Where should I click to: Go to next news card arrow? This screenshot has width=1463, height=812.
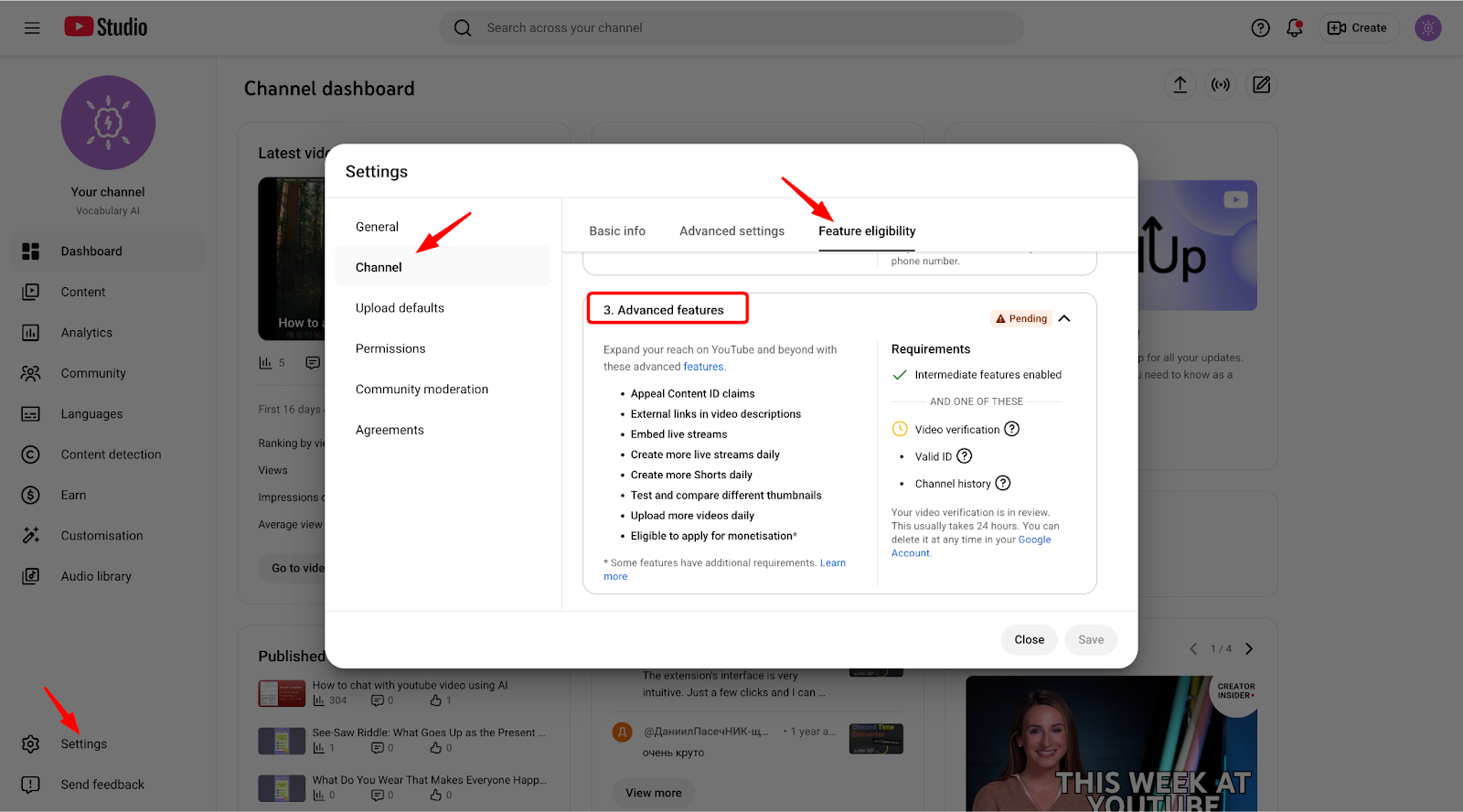(1249, 649)
